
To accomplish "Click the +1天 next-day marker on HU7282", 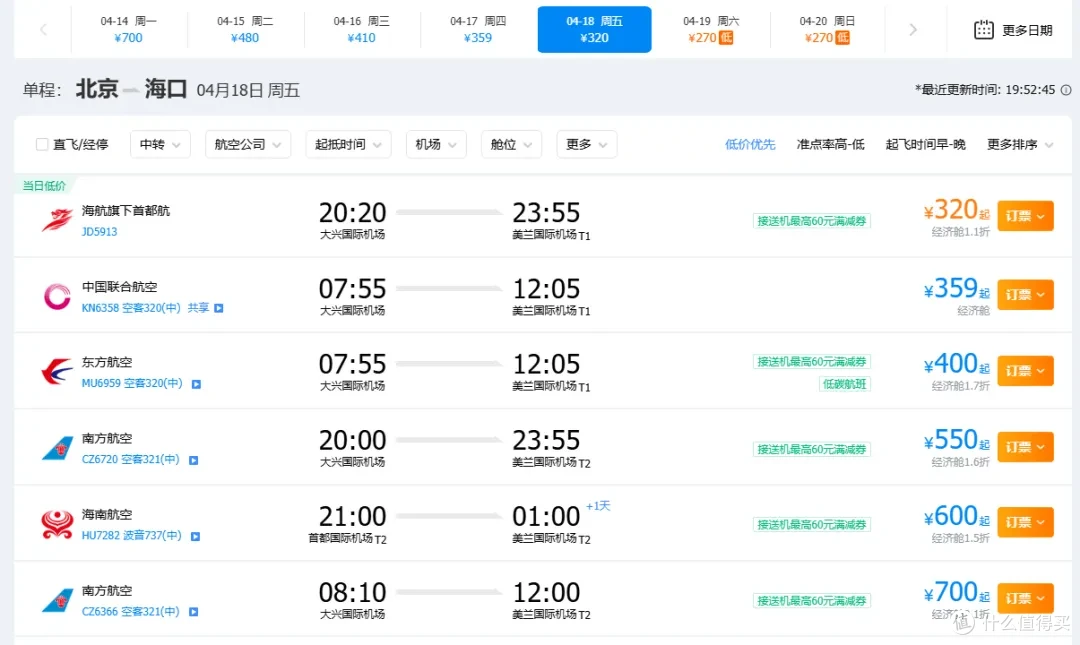I will (x=598, y=506).
